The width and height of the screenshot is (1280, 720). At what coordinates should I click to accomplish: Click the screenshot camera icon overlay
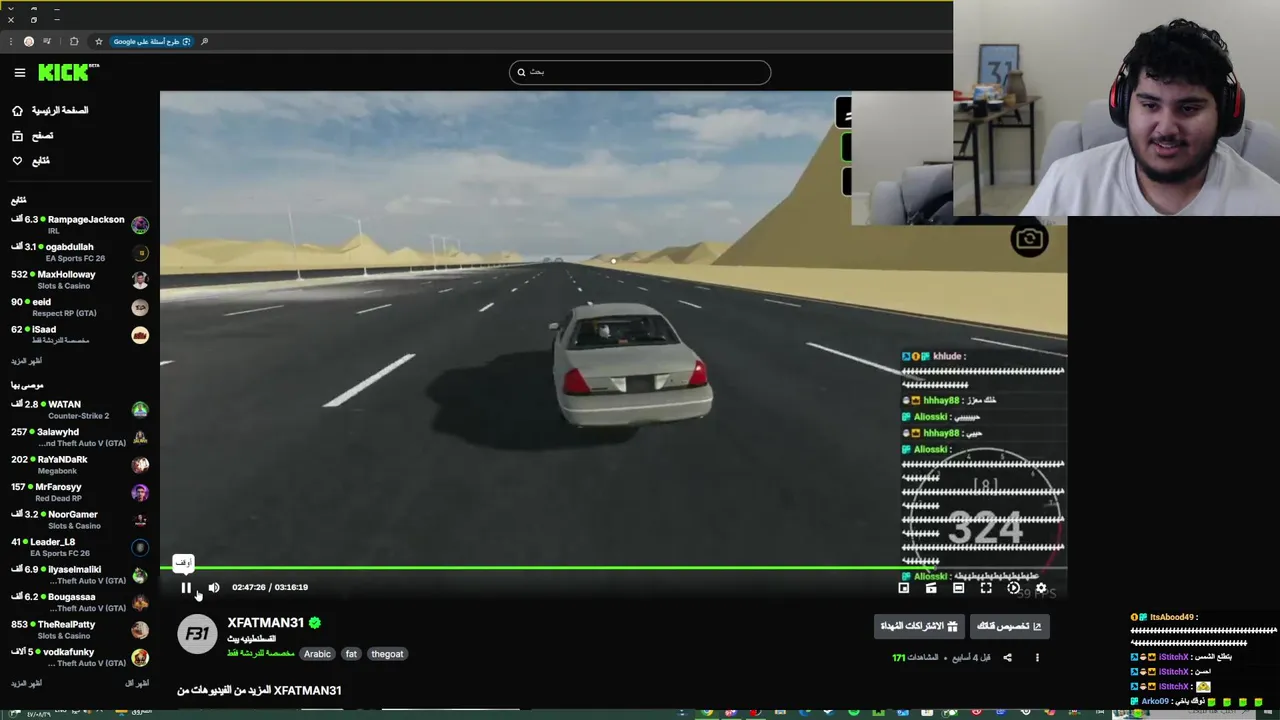[1029, 239]
